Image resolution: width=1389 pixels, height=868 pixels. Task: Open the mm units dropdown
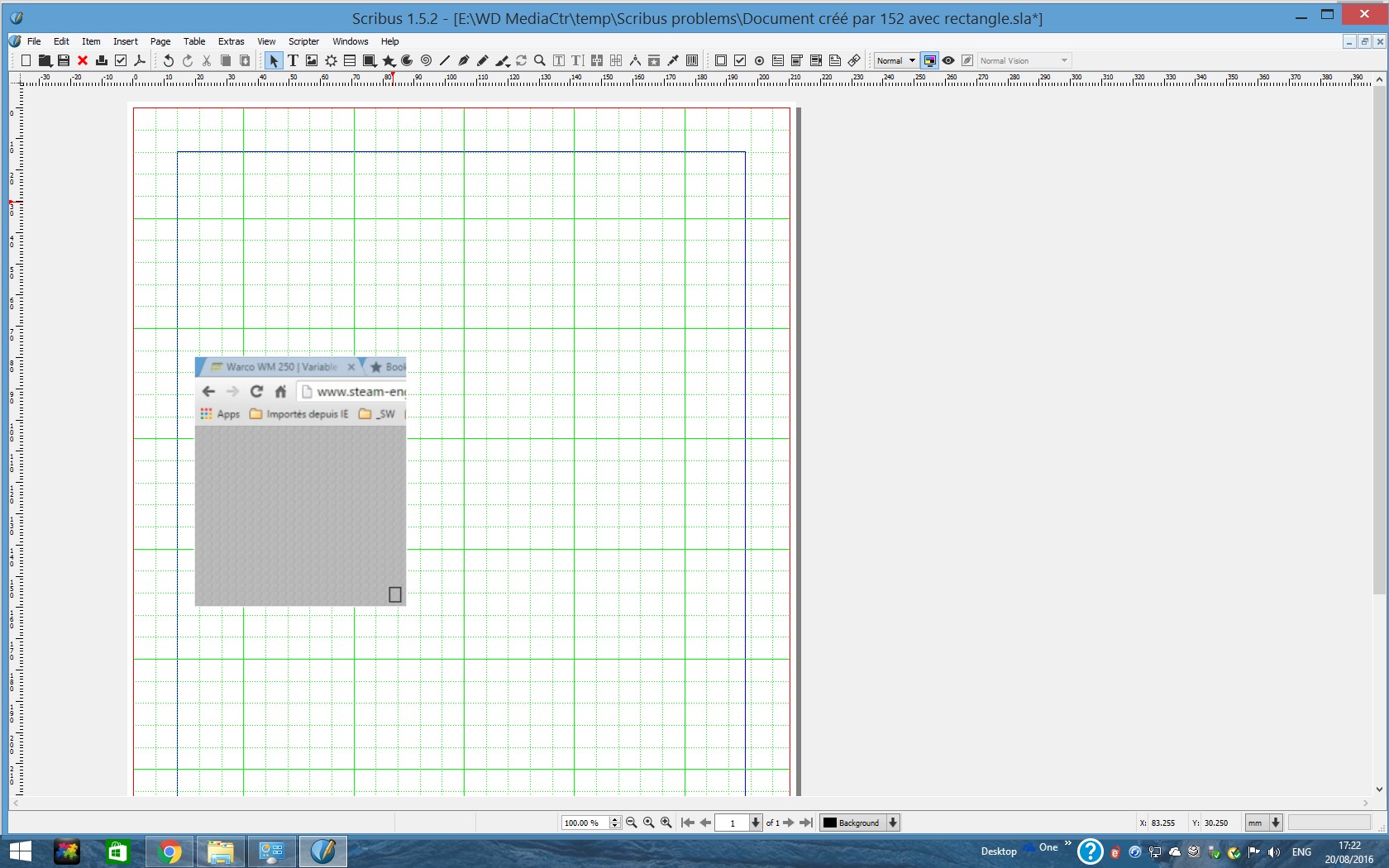[x=1276, y=823]
